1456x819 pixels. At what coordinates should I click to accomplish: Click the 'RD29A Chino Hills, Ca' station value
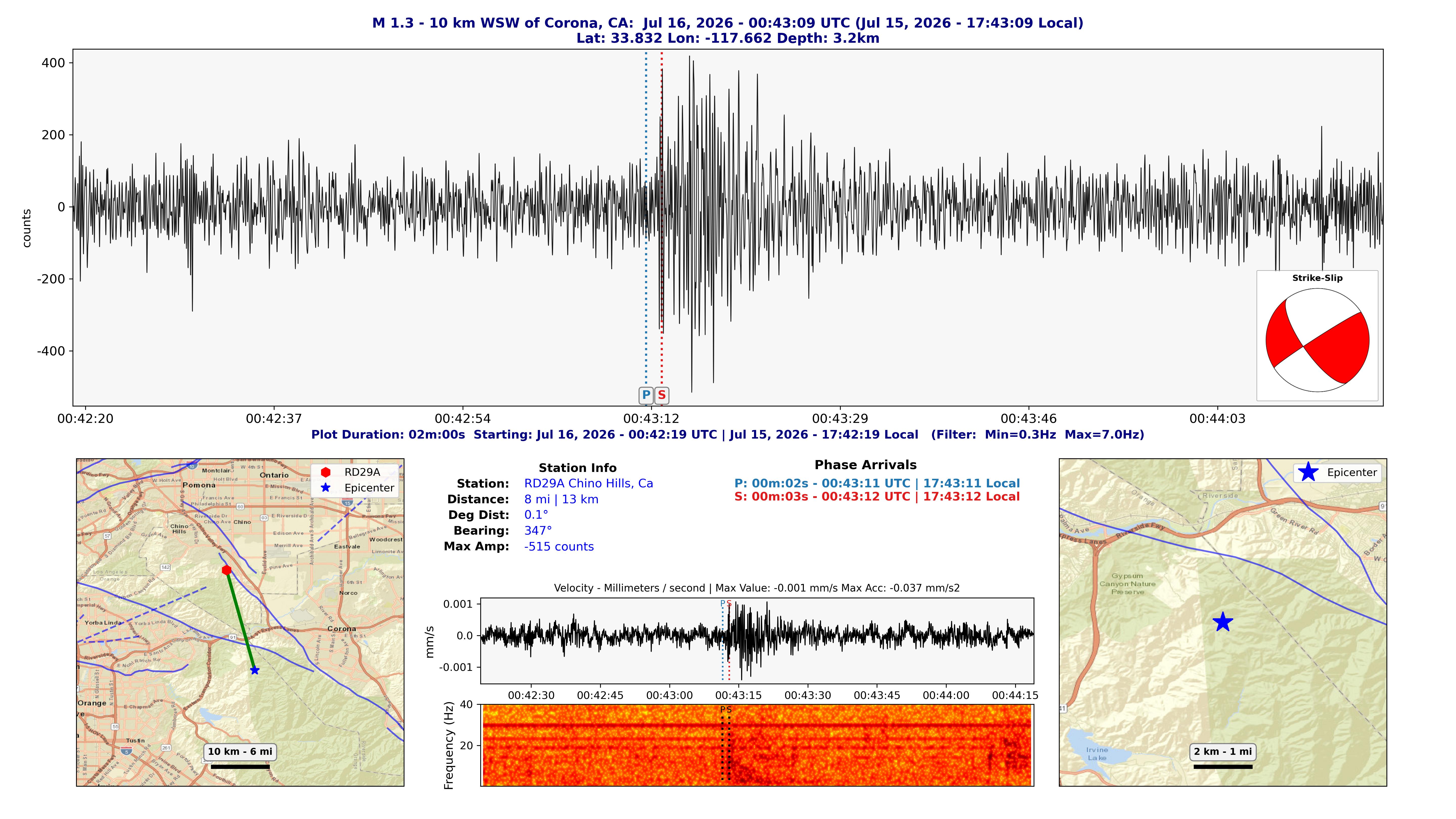588,484
